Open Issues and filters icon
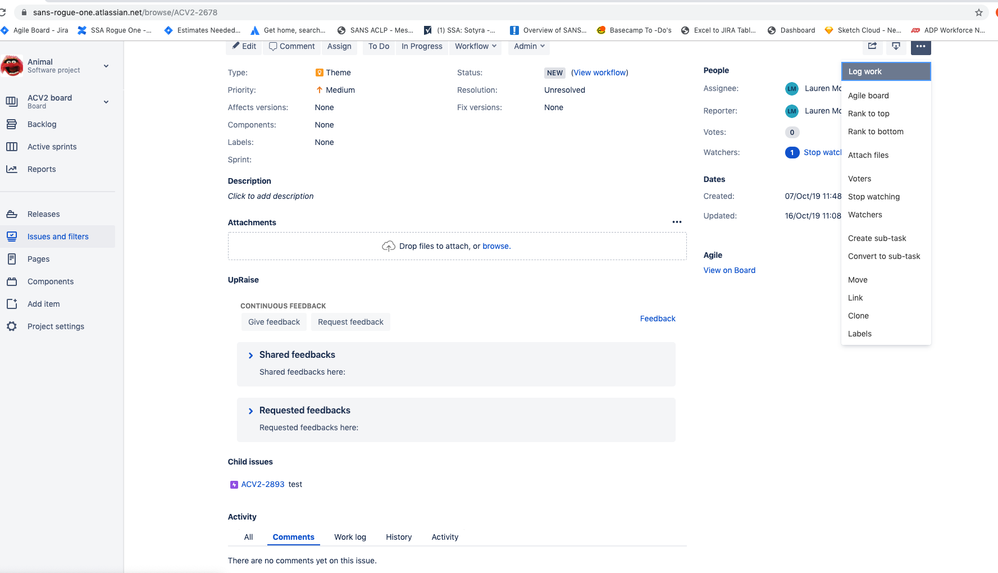 click(x=11, y=236)
